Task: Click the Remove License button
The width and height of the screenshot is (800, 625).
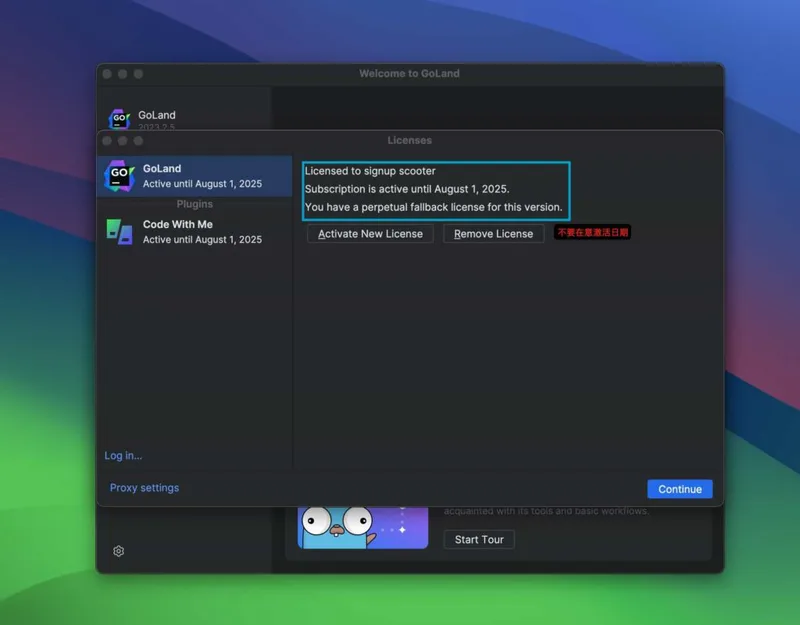Action: point(494,234)
